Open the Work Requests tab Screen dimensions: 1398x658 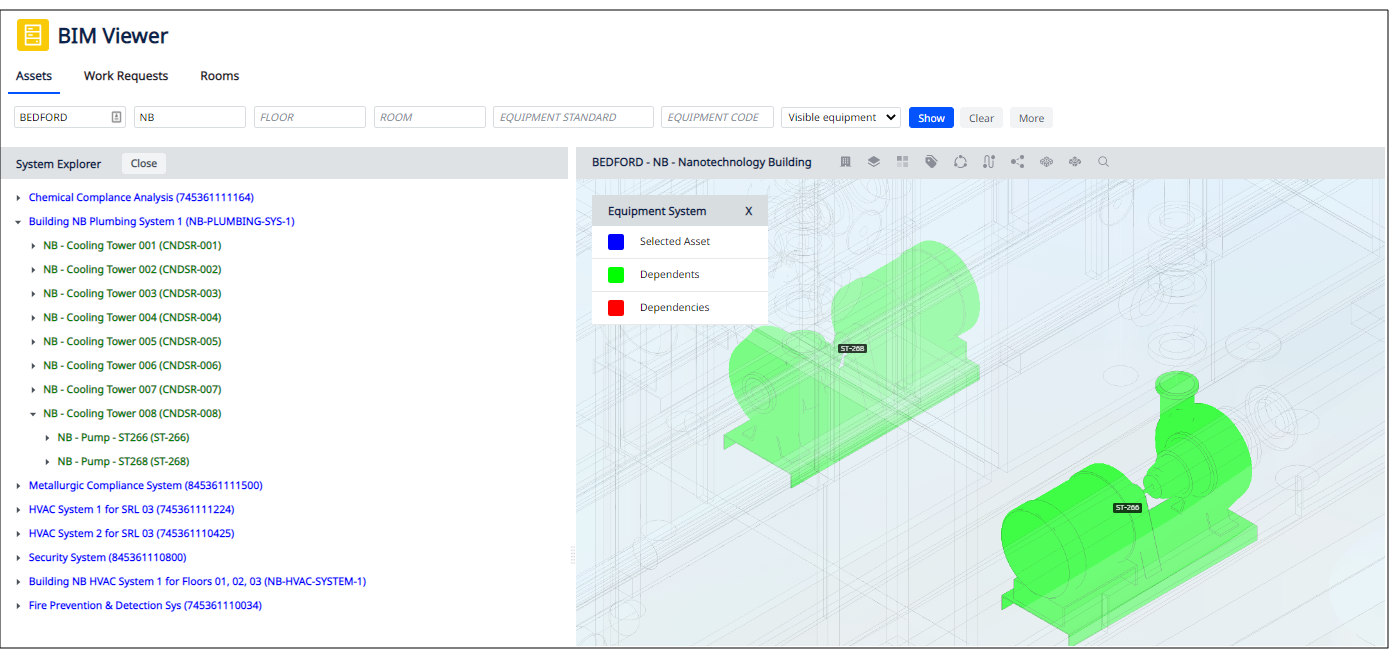(x=126, y=76)
